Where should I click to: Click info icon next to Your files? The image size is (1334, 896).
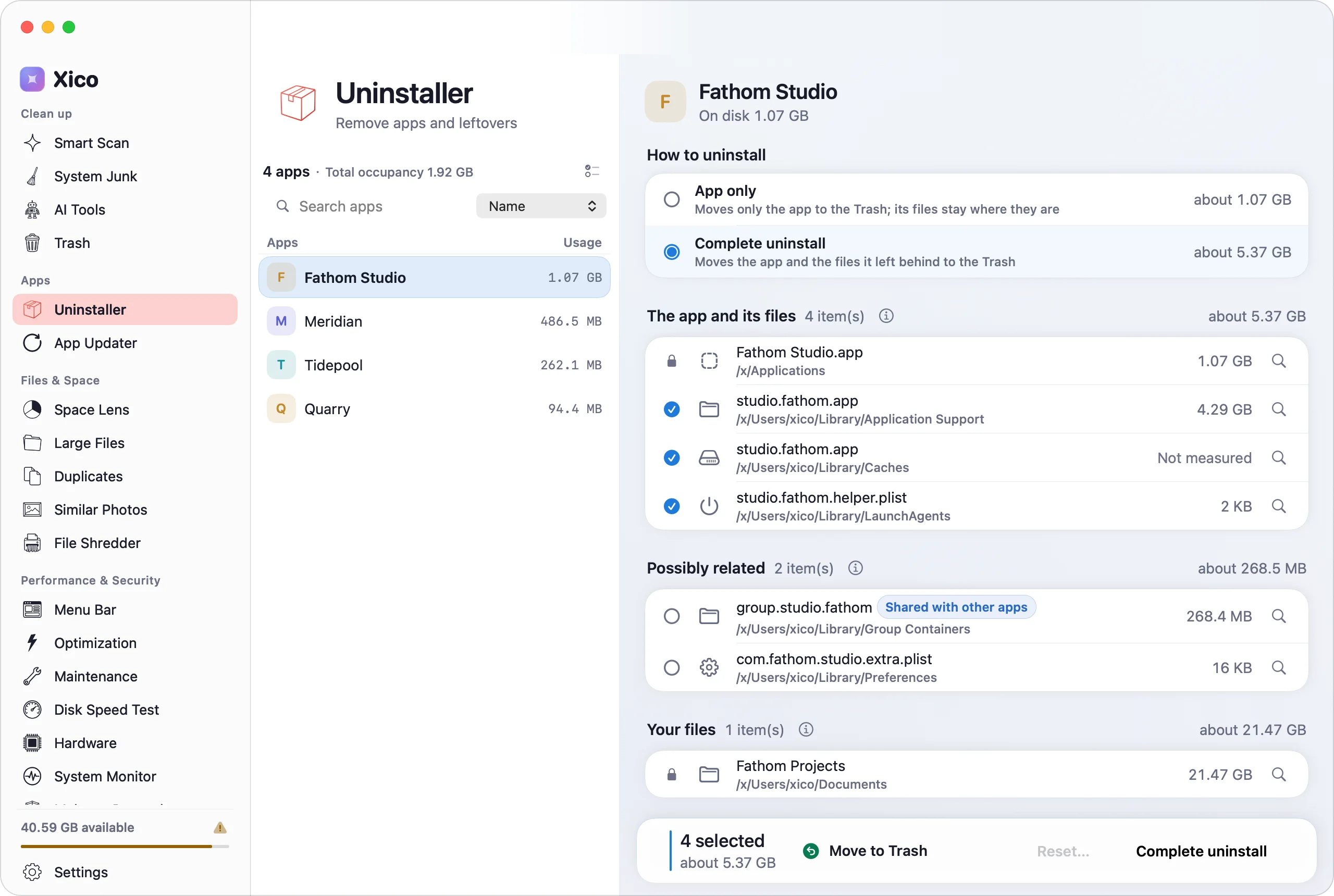[805, 730]
